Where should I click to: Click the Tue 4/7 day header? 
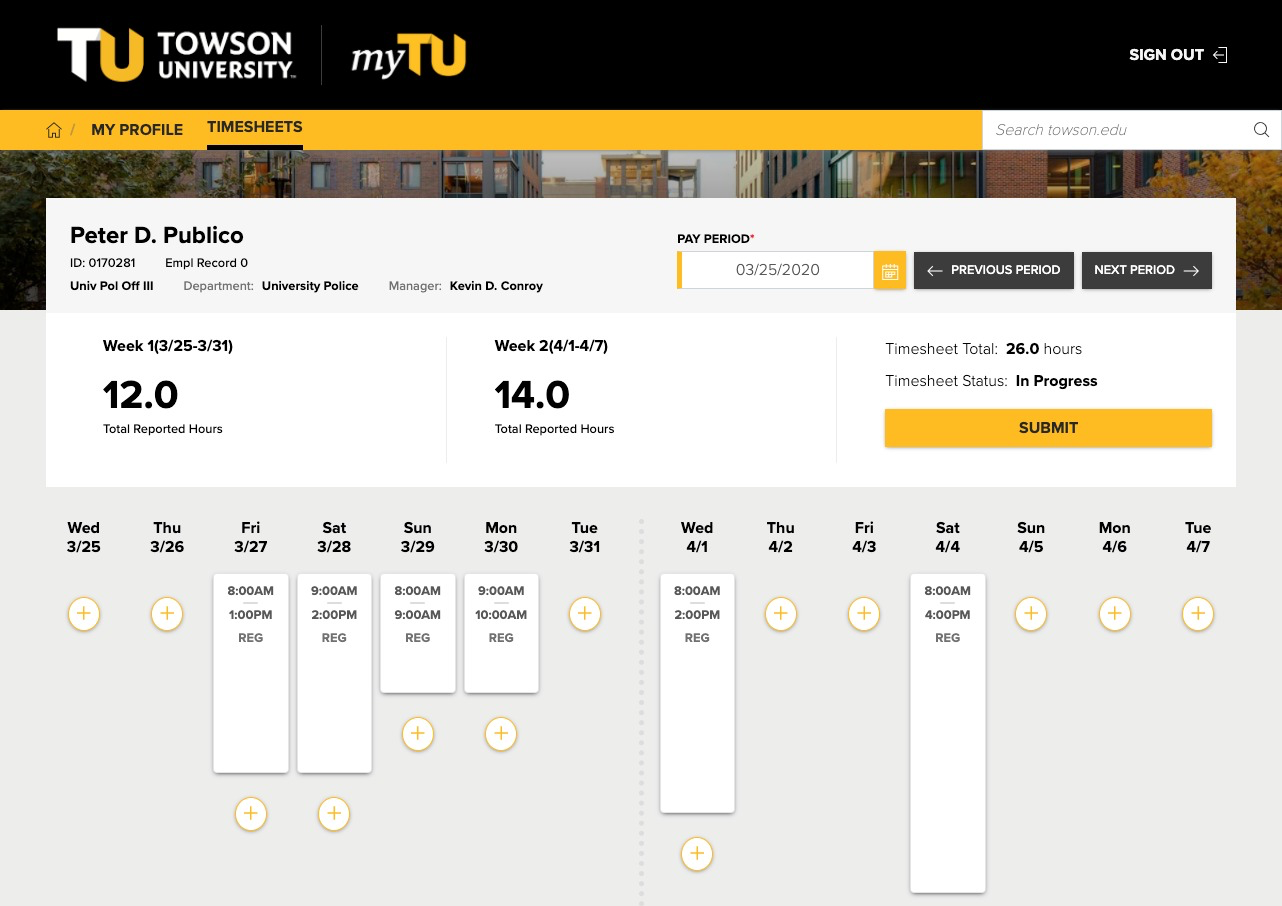pos(1198,537)
